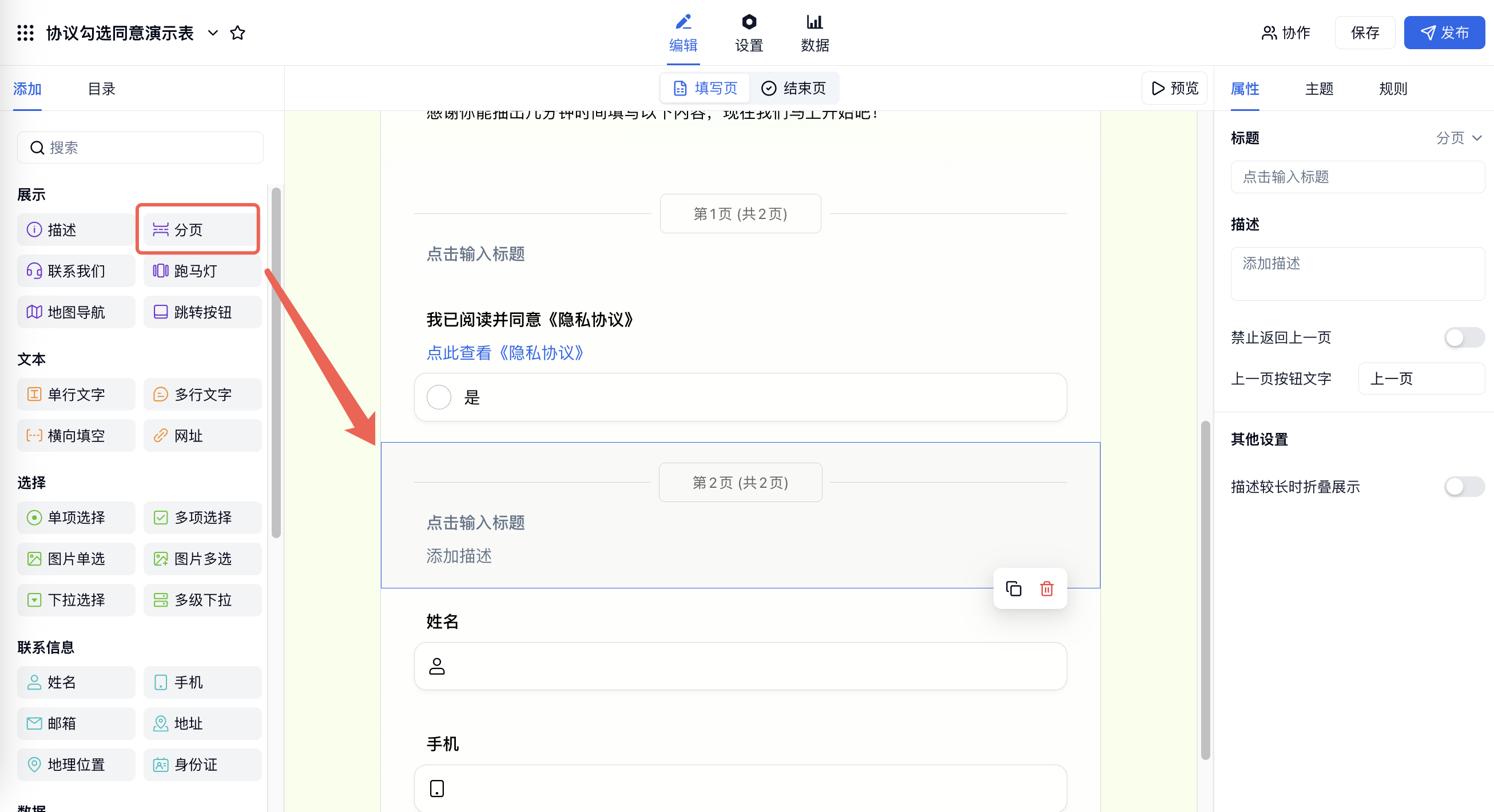Click the component sidebar scrollbar

pos(276,363)
